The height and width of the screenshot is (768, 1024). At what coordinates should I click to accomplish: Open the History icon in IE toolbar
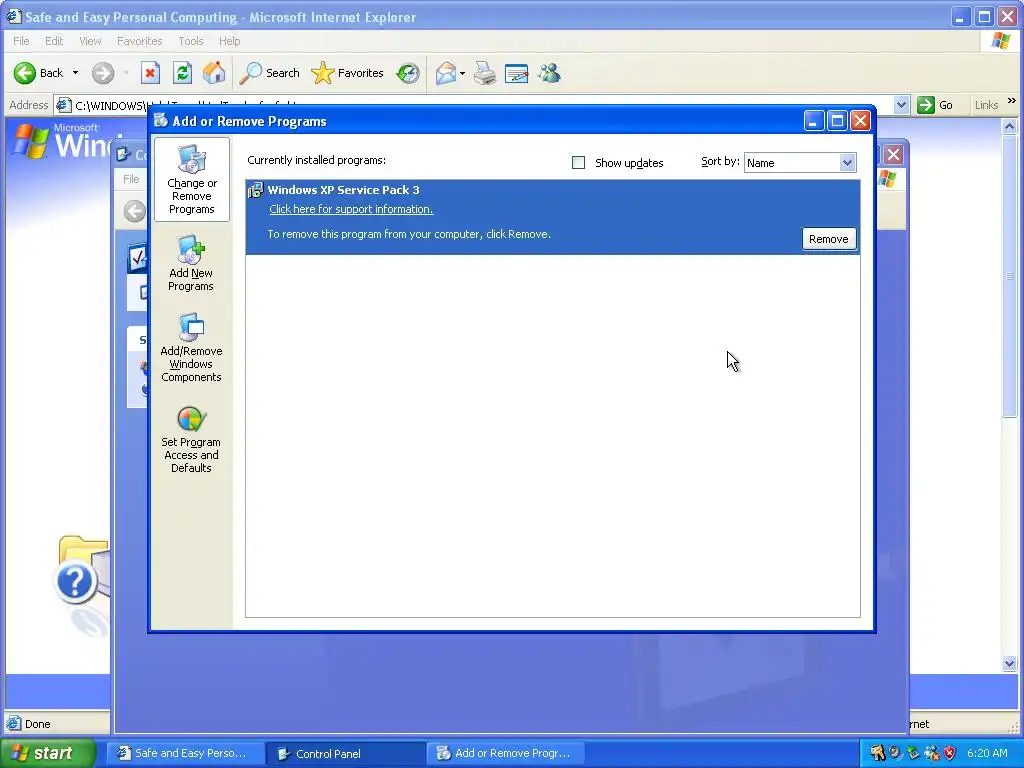click(408, 73)
